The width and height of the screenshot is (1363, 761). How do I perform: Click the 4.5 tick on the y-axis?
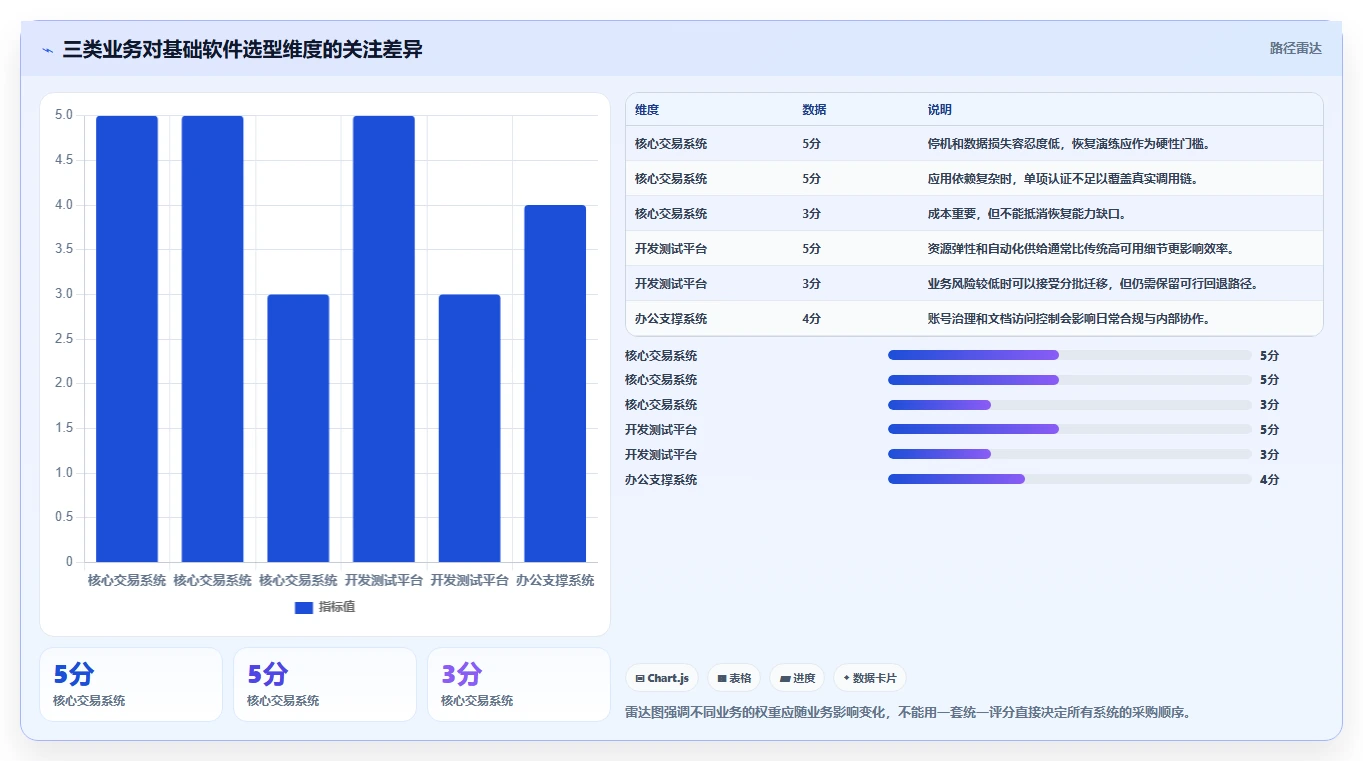[64, 160]
